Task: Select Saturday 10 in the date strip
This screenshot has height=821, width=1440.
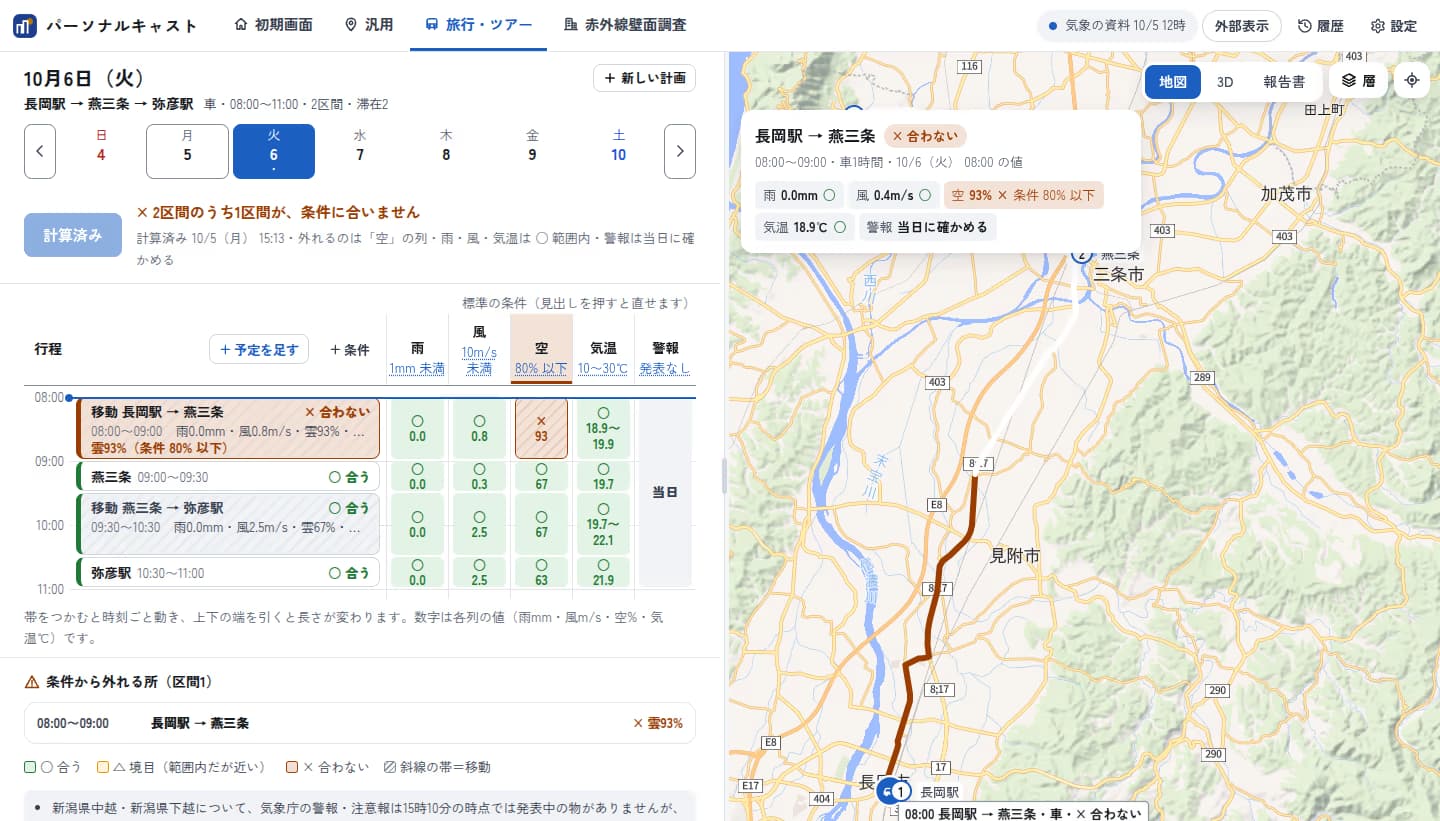Action: coord(619,151)
